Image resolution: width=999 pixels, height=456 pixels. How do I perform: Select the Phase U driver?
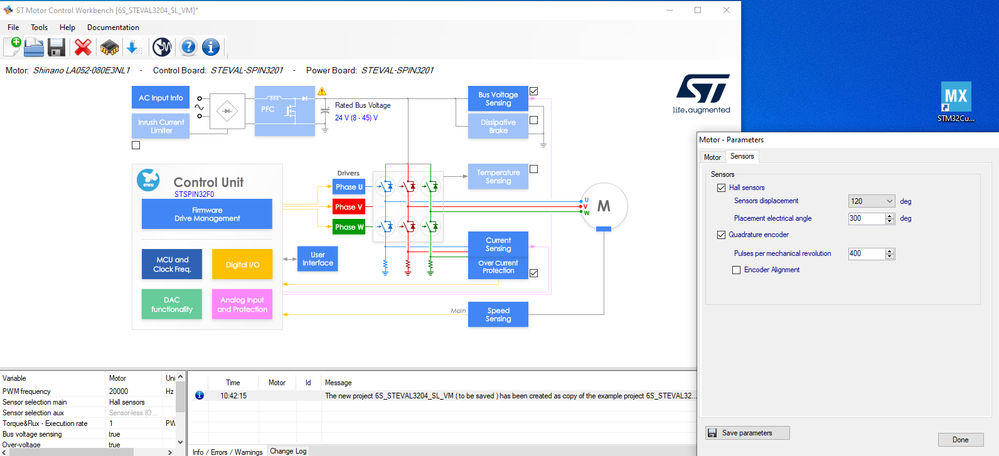coord(349,187)
